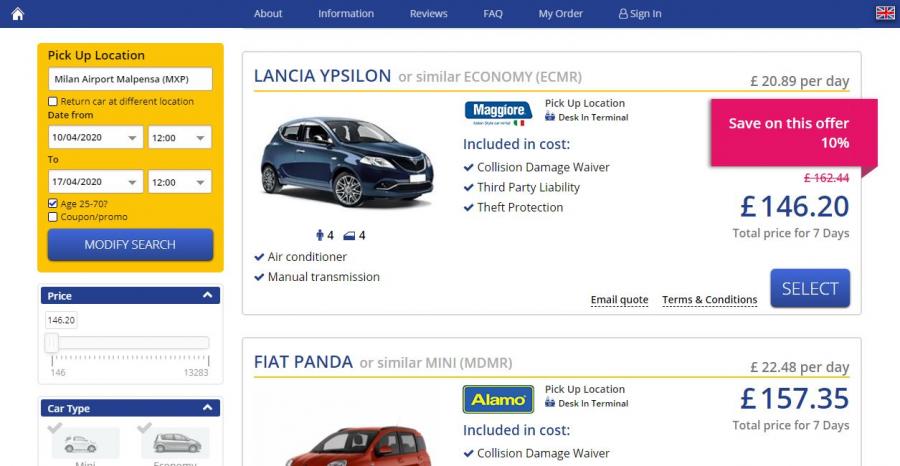Click the price range slider handle

(x=52, y=343)
